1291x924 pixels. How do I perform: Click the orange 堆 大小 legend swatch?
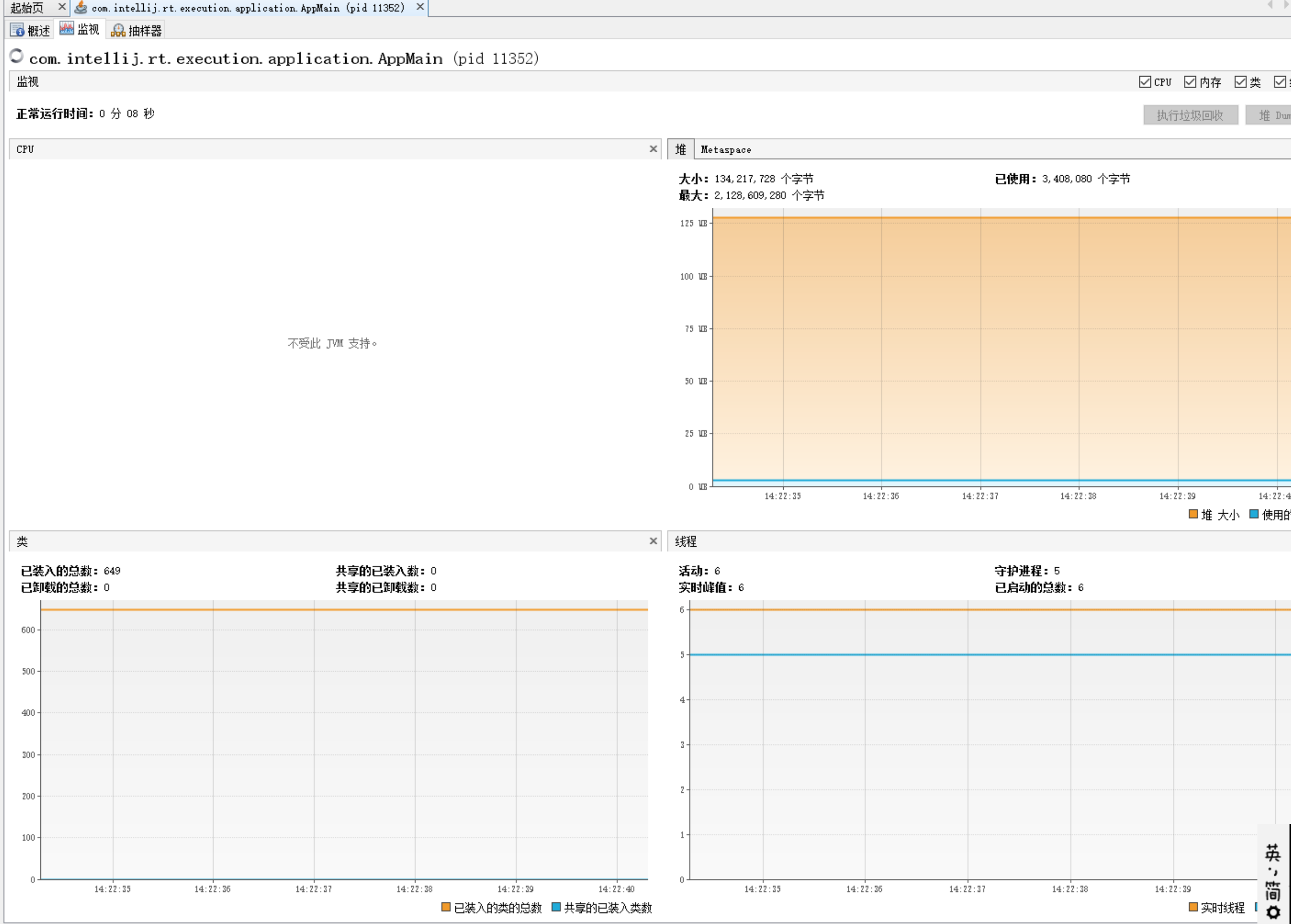pos(1193,514)
